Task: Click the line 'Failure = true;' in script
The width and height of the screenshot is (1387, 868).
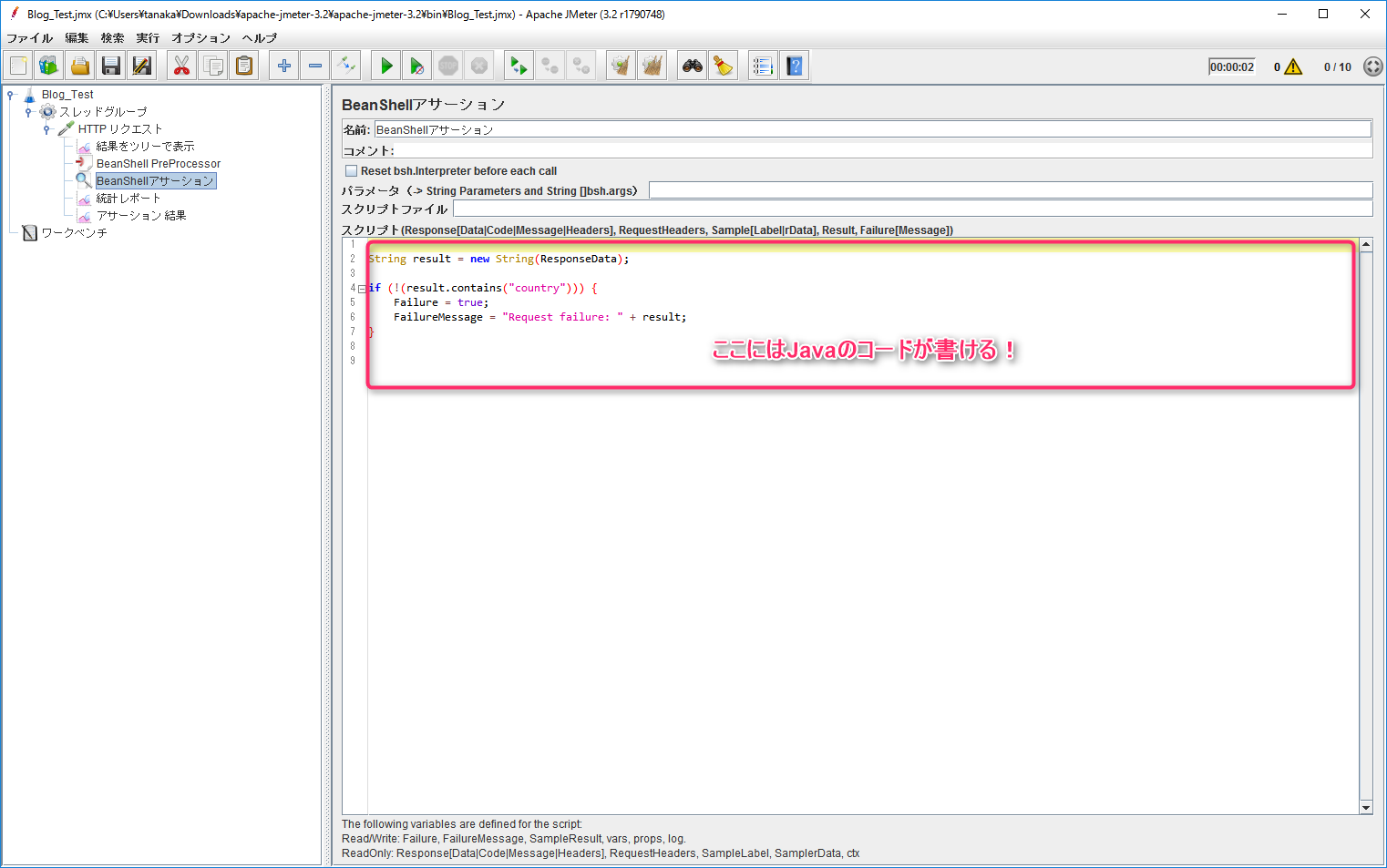Action: [x=441, y=302]
